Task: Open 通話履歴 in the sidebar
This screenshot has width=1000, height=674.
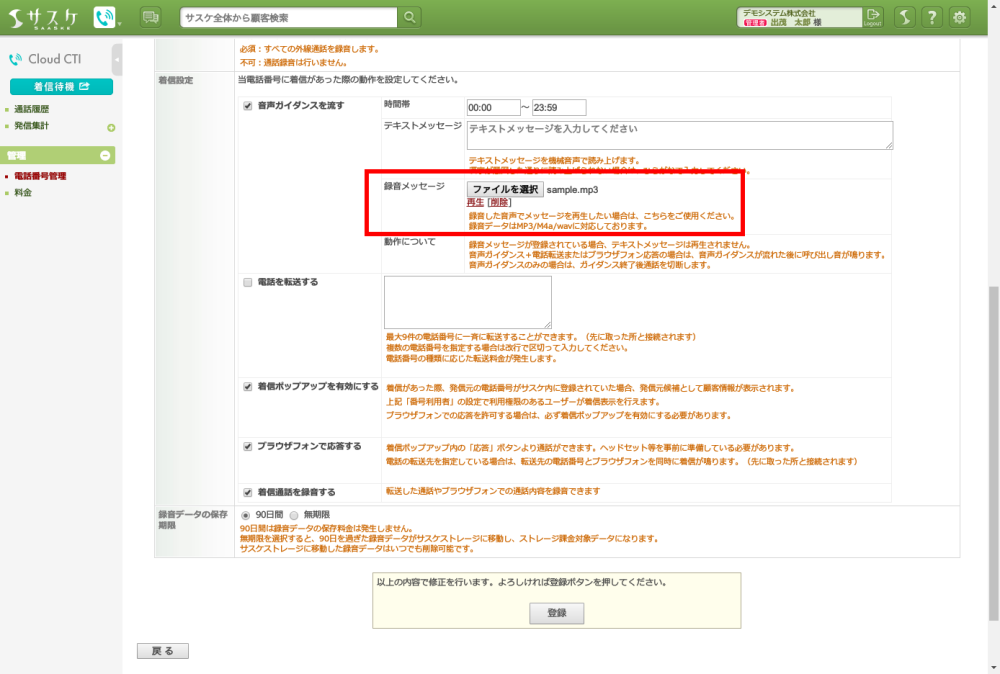Action: tap(31, 109)
